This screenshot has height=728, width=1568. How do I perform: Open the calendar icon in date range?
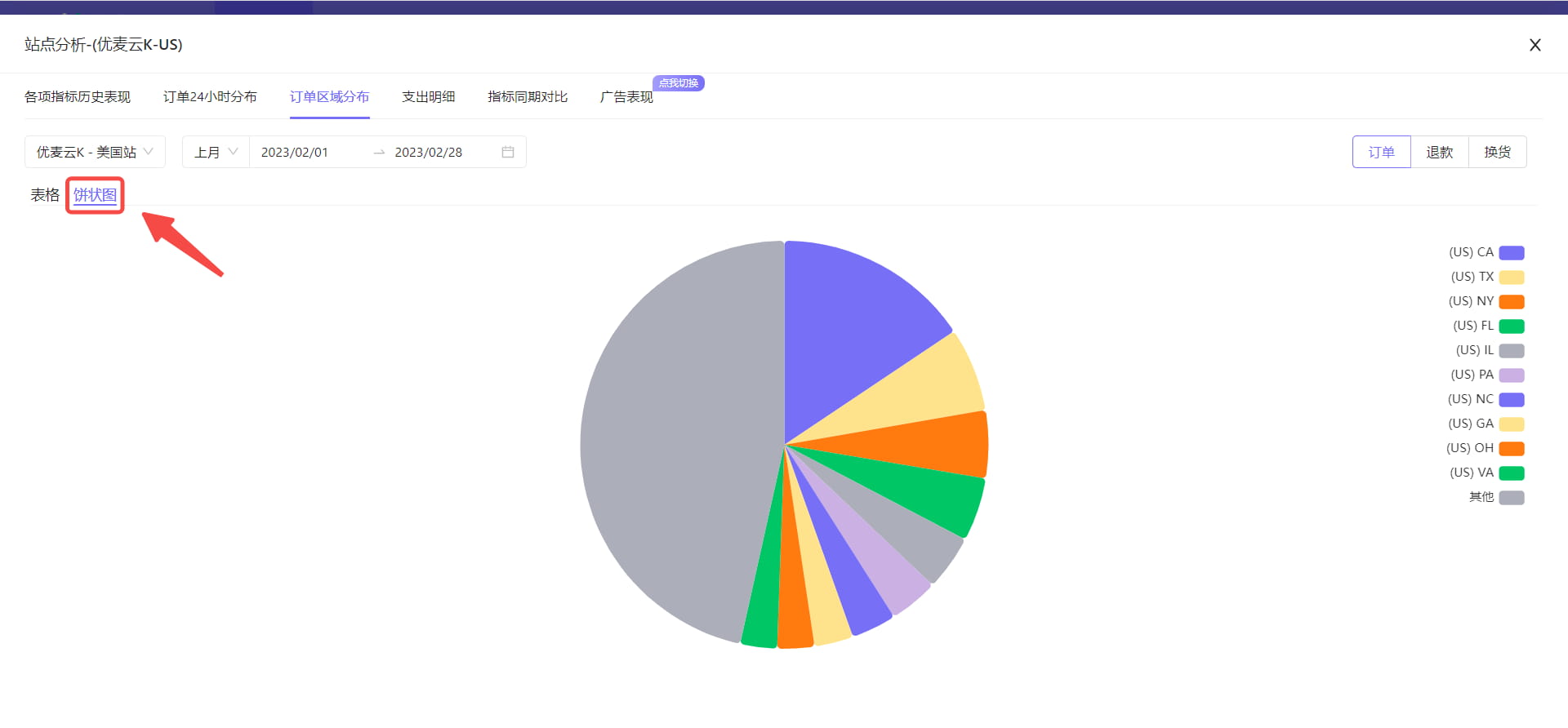tap(508, 152)
